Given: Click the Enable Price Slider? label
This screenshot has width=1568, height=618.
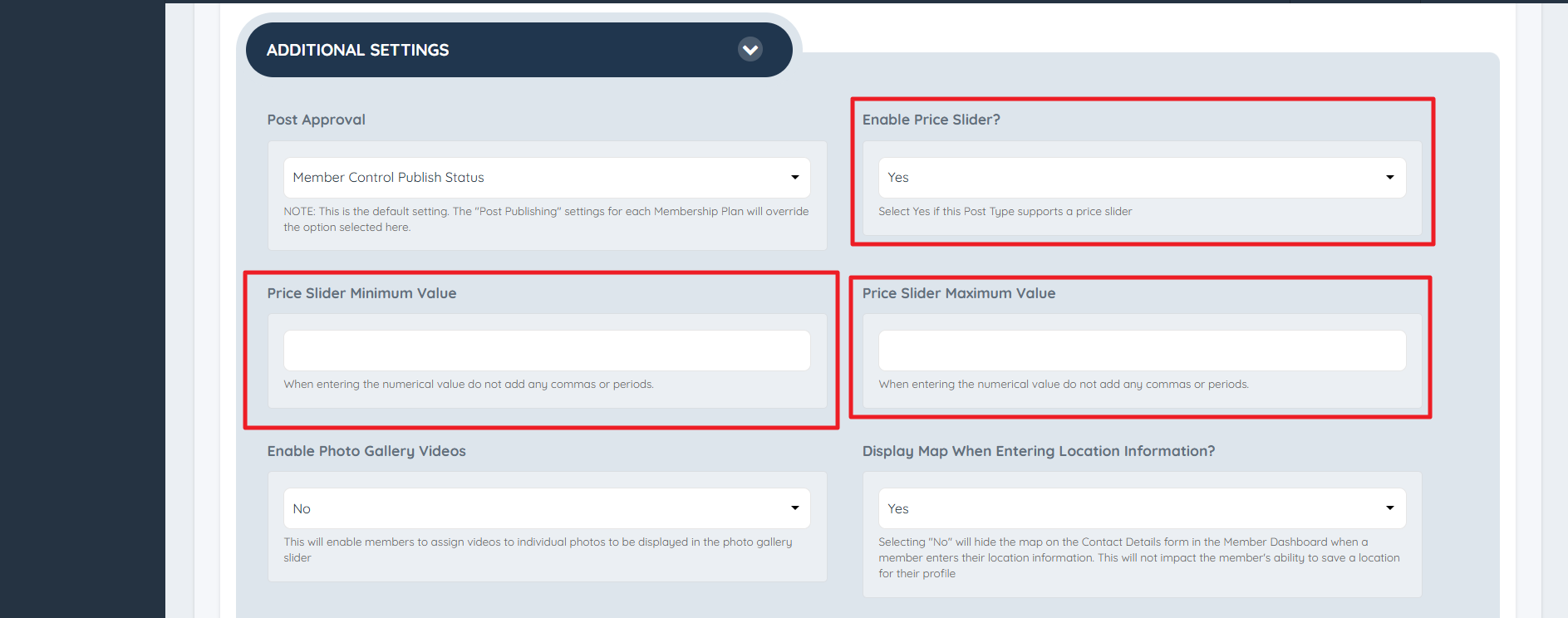Looking at the screenshot, I should coord(931,120).
